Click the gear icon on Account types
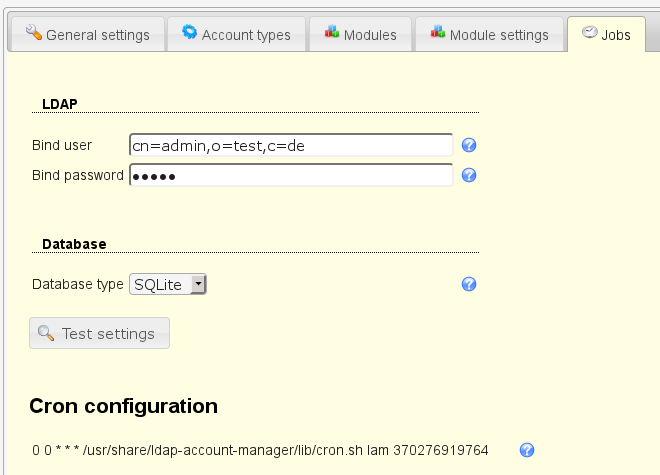 tap(189, 33)
